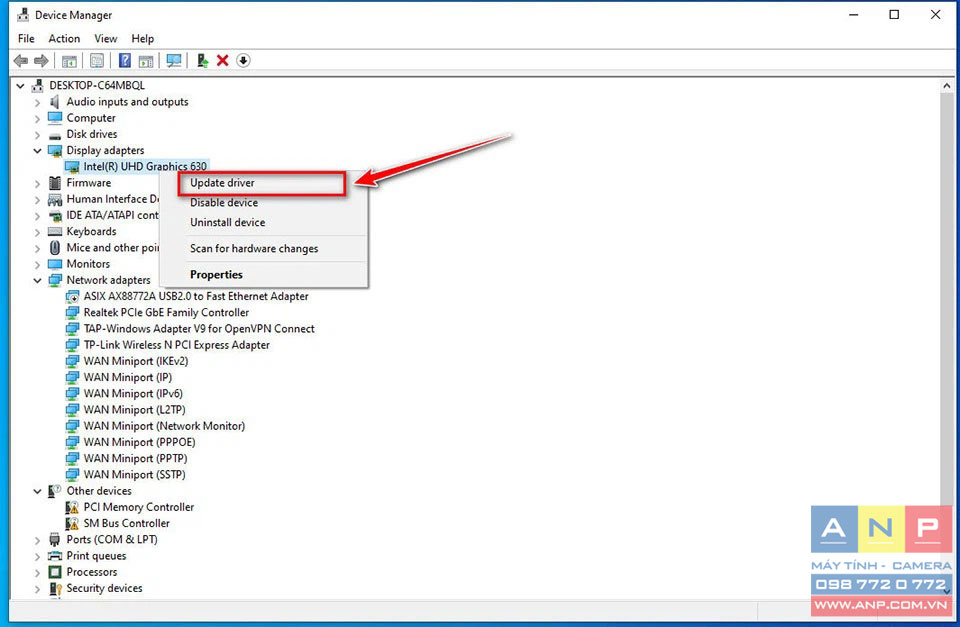Click the scrollbar up arrow

(x=947, y=86)
